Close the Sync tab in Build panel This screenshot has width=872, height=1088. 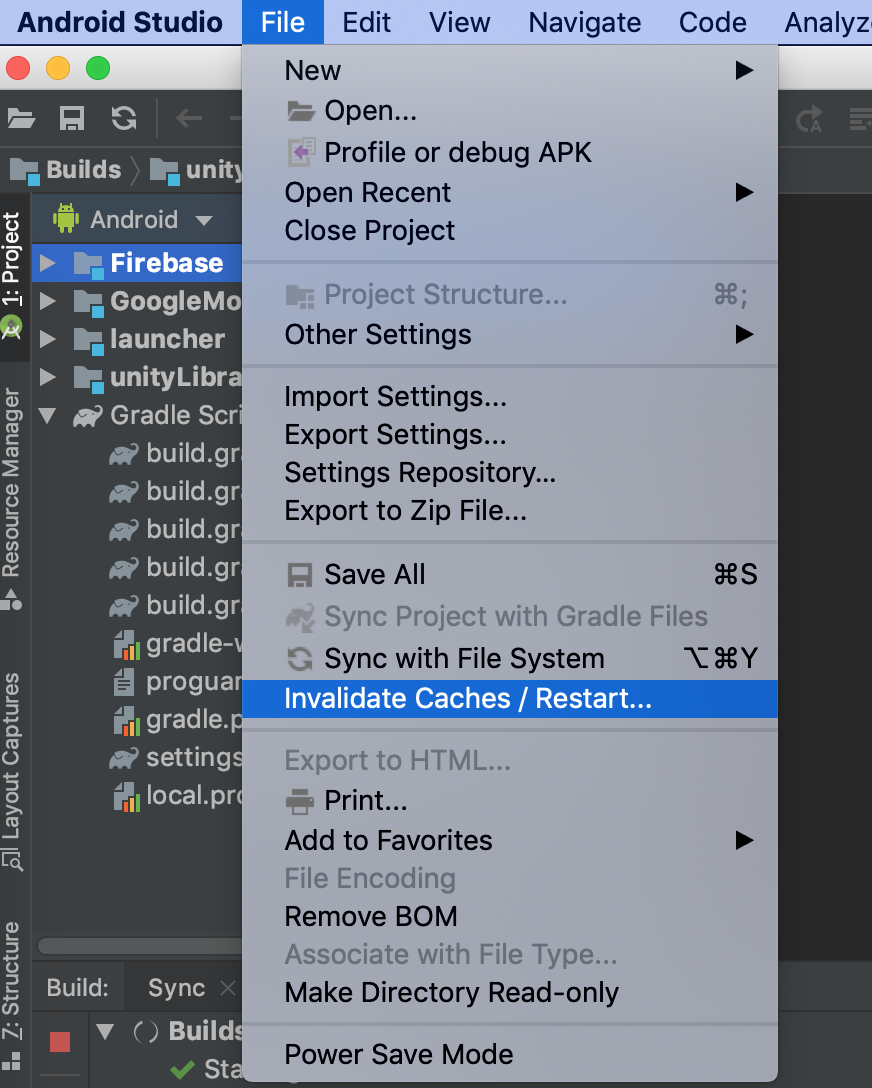228,988
